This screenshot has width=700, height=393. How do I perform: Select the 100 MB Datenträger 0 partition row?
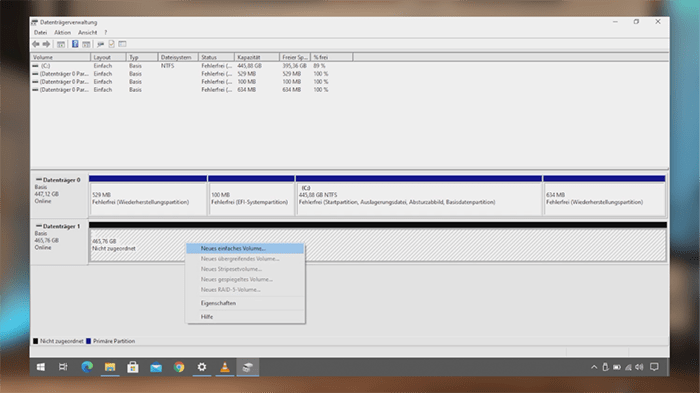pyautogui.click(x=192, y=82)
